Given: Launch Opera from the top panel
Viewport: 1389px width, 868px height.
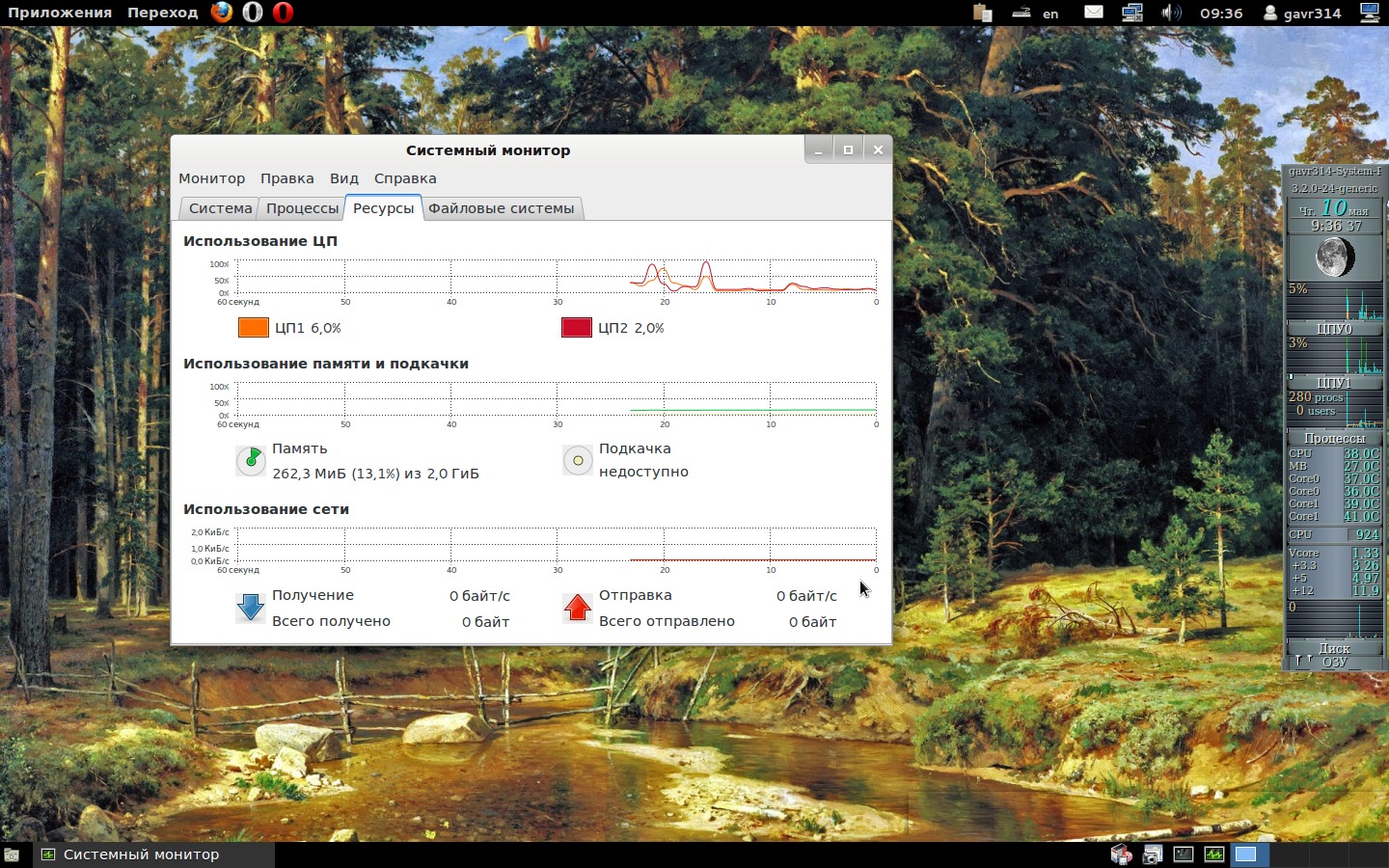Looking at the screenshot, I should pos(283,13).
